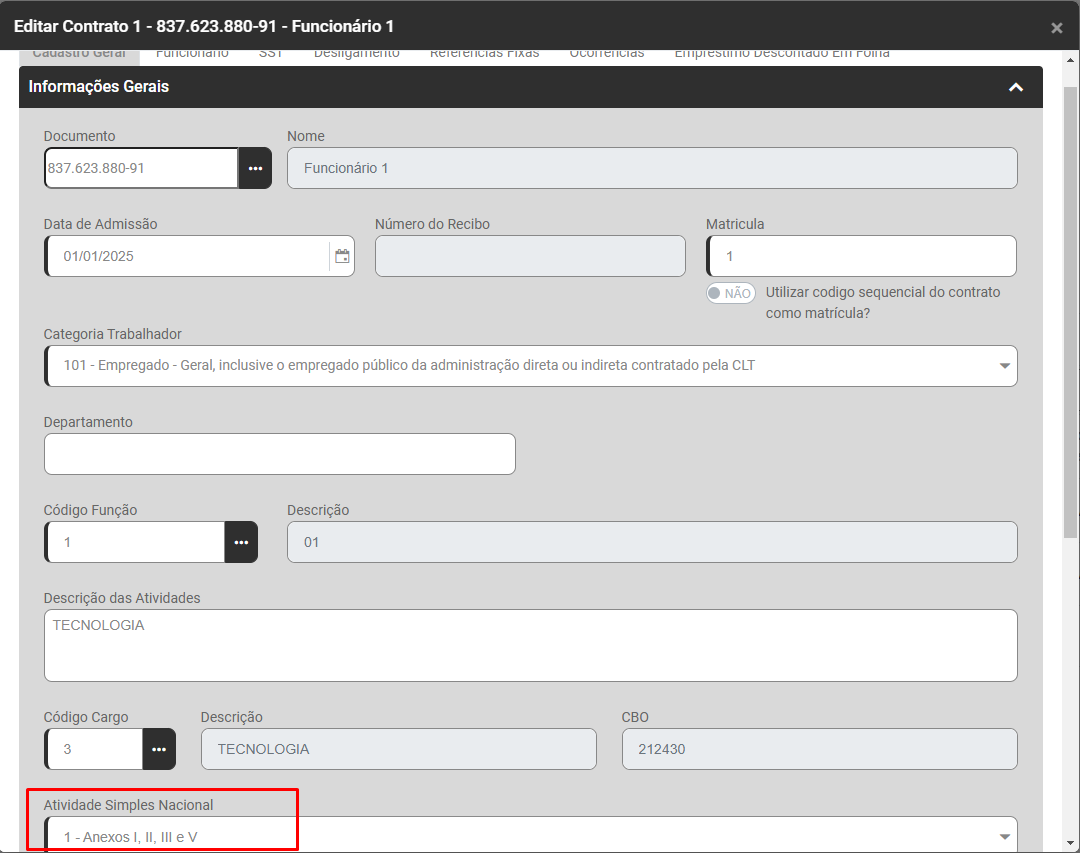
Task: Click the Código Função ellipsis search button
Action: 241,542
